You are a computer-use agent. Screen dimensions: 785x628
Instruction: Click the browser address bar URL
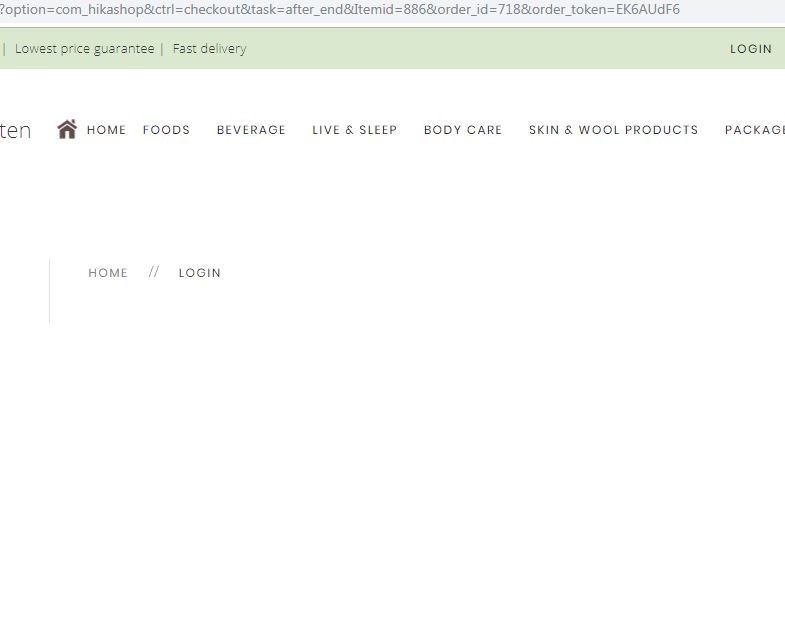click(x=339, y=10)
